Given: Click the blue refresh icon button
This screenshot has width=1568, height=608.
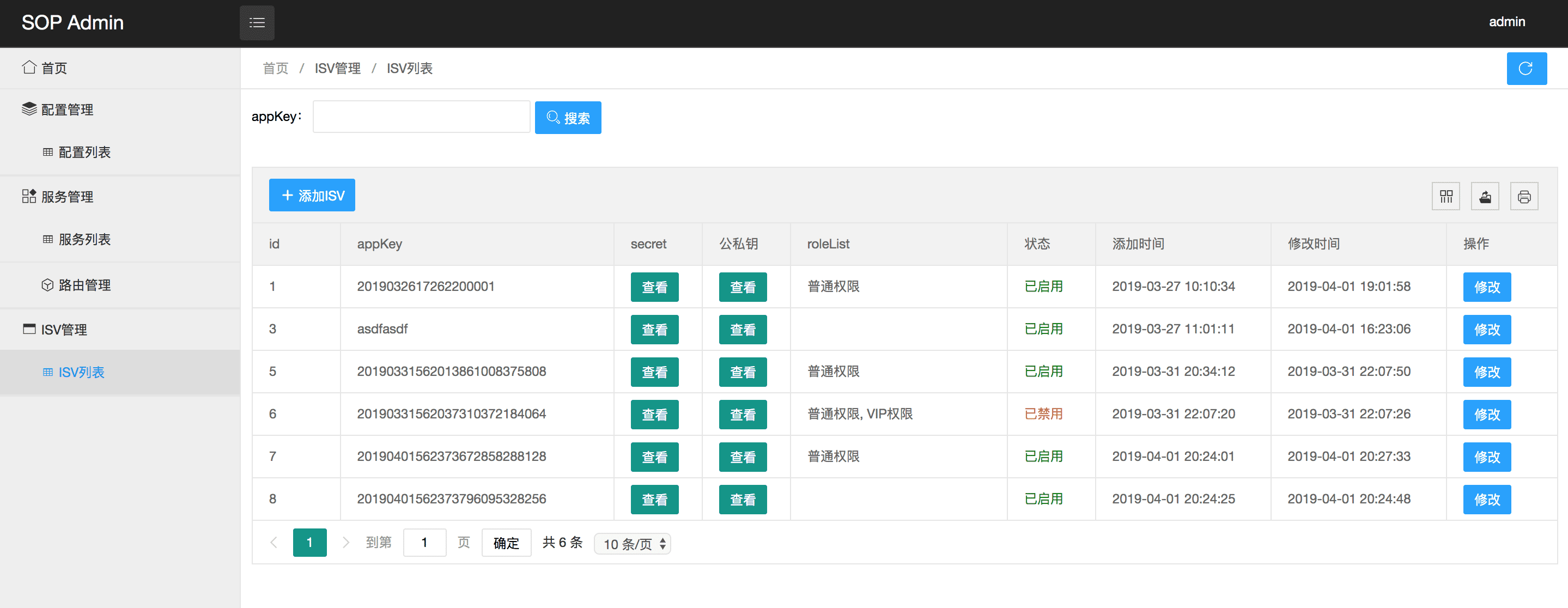Looking at the screenshot, I should tap(1526, 68).
